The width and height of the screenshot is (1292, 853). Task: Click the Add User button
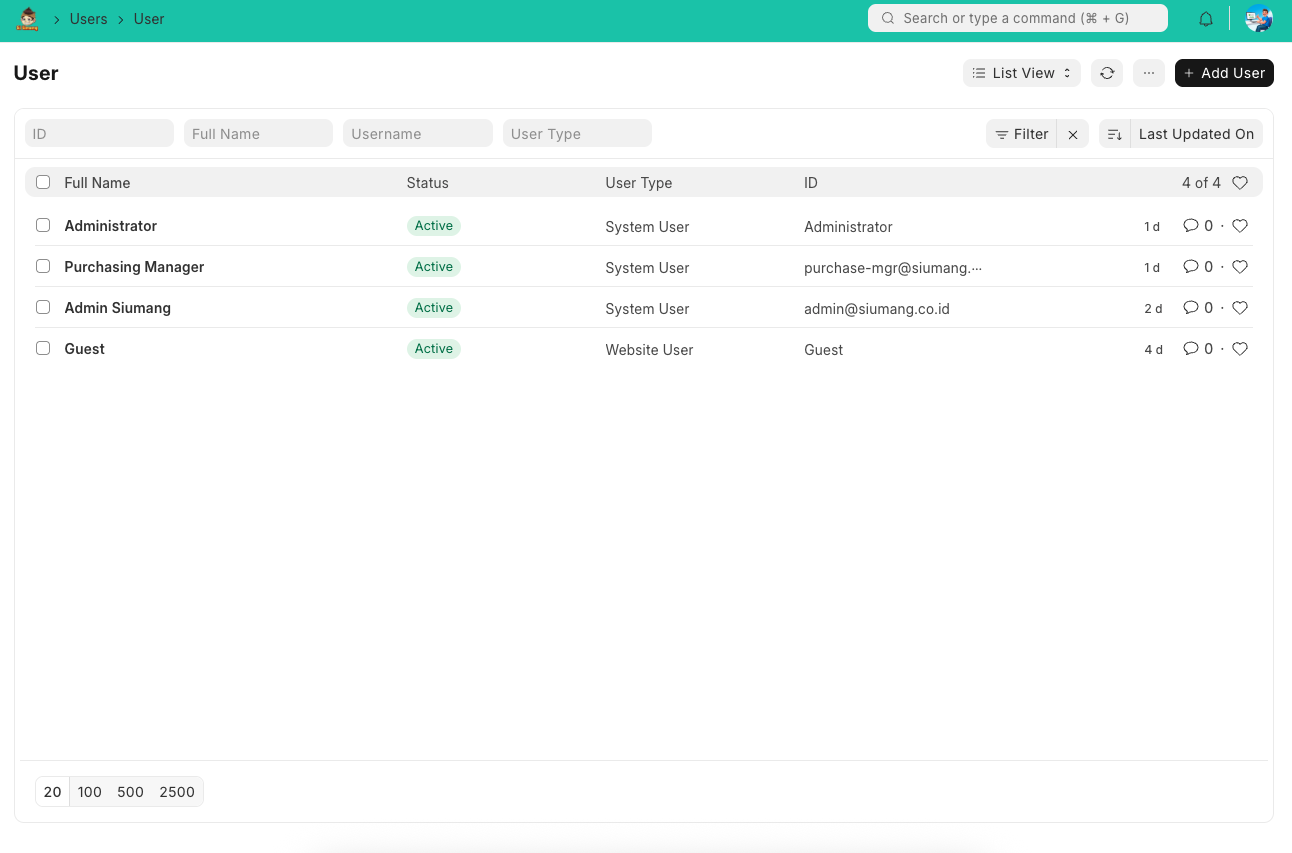[x=1224, y=73]
